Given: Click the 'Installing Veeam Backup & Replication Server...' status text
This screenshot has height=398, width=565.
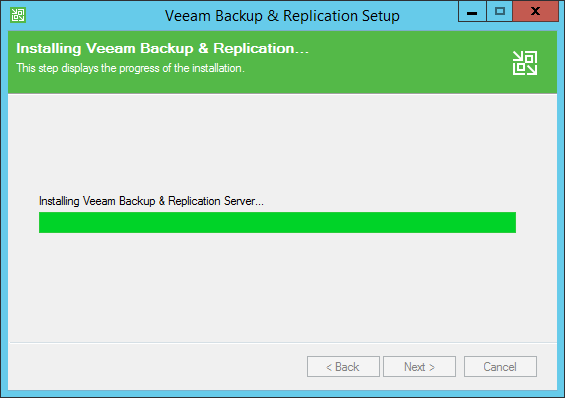Looking at the screenshot, I should 151,201.
